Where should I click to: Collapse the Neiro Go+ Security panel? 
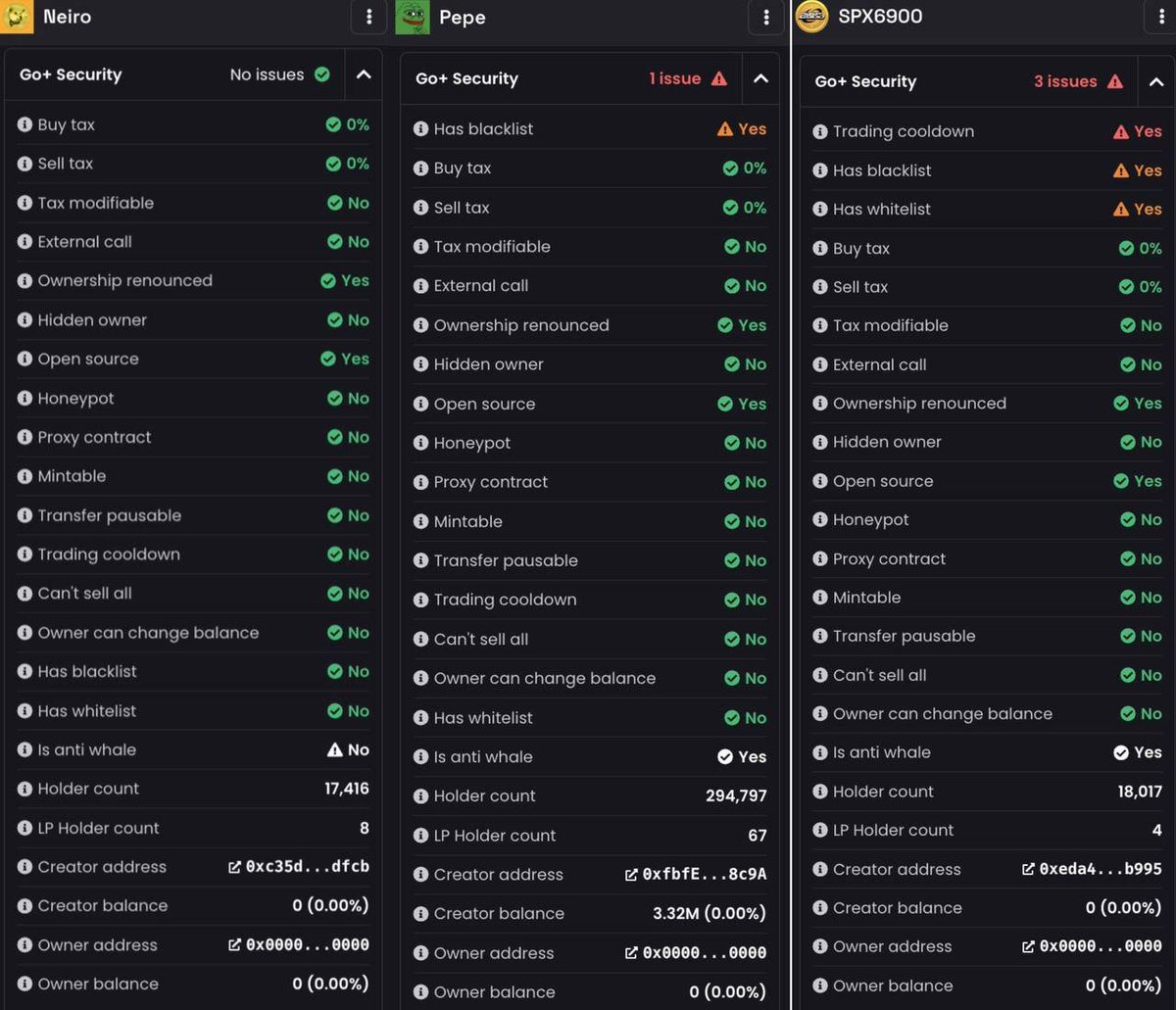coord(363,74)
